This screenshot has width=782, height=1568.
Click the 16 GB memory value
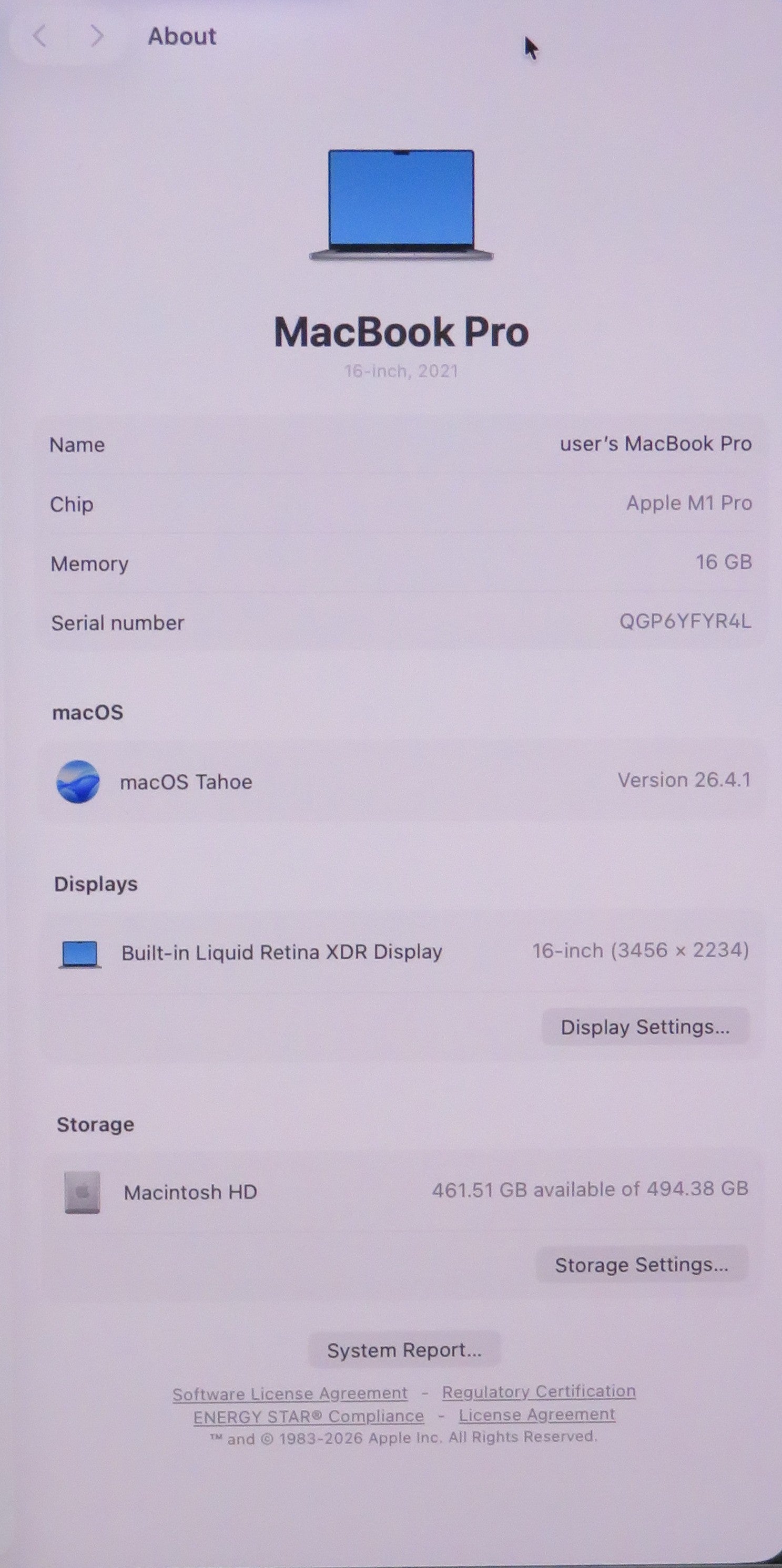(x=724, y=562)
